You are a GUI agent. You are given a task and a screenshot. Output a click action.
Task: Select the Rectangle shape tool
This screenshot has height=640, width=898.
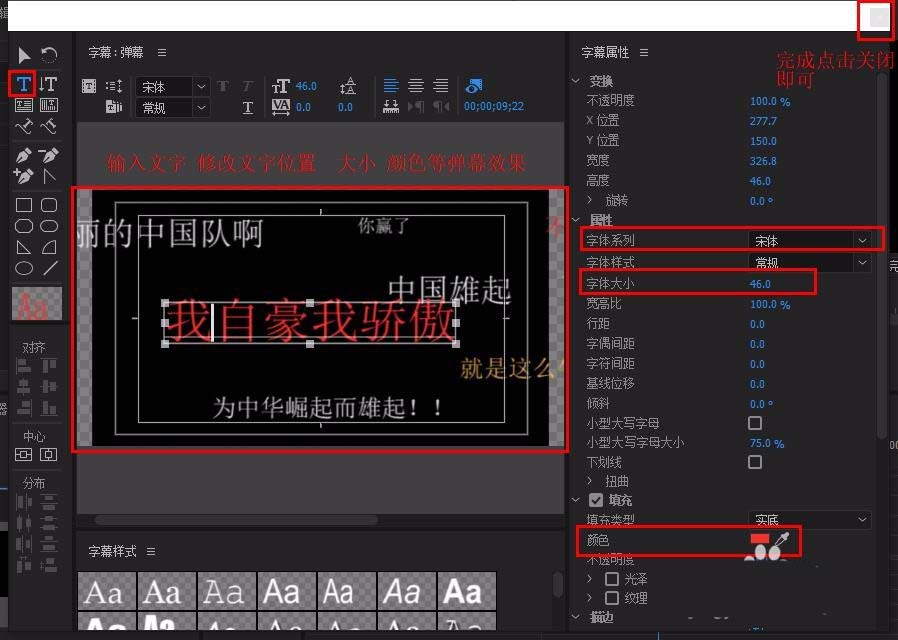pos(24,206)
